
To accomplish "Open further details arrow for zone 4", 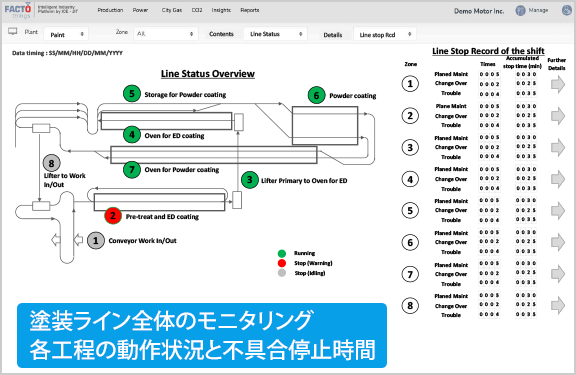I will (558, 179).
